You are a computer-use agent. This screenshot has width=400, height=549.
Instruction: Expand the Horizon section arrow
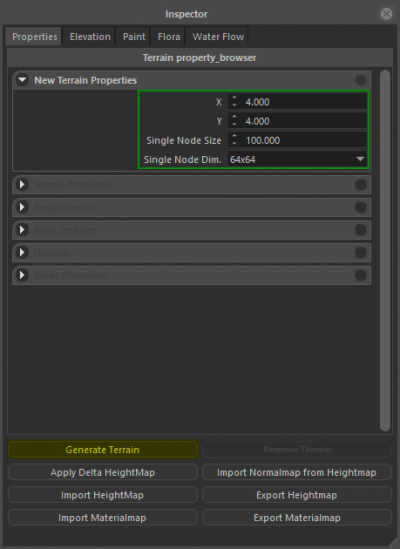click(22, 252)
